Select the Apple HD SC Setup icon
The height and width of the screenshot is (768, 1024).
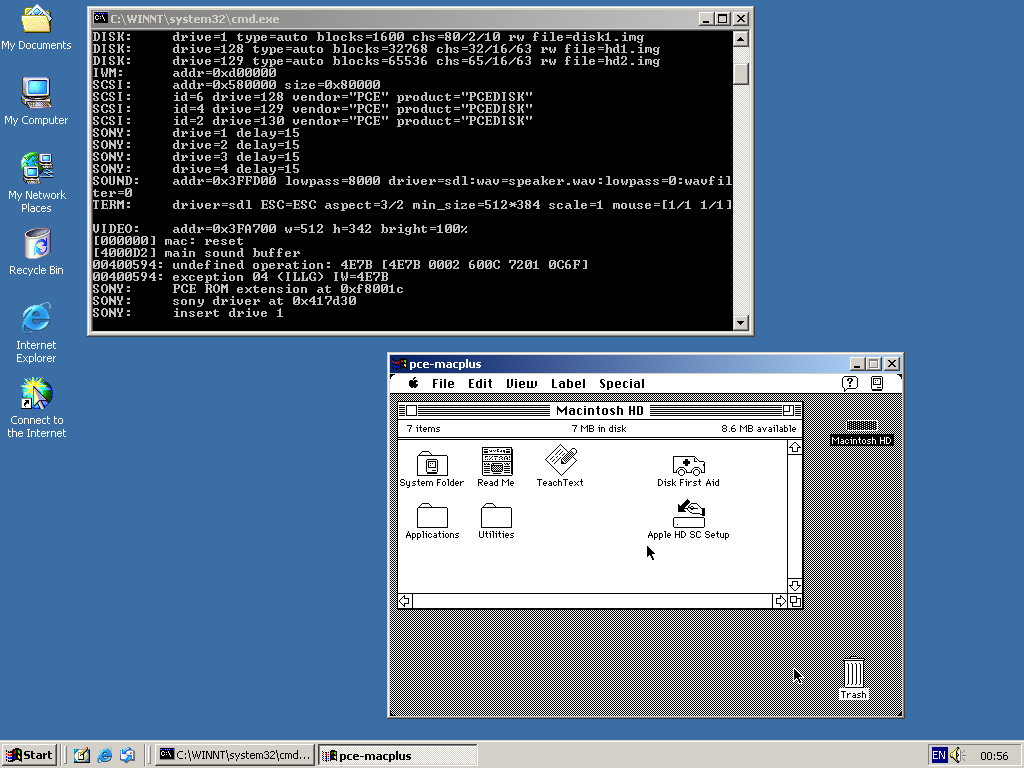click(x=688, y=514)
